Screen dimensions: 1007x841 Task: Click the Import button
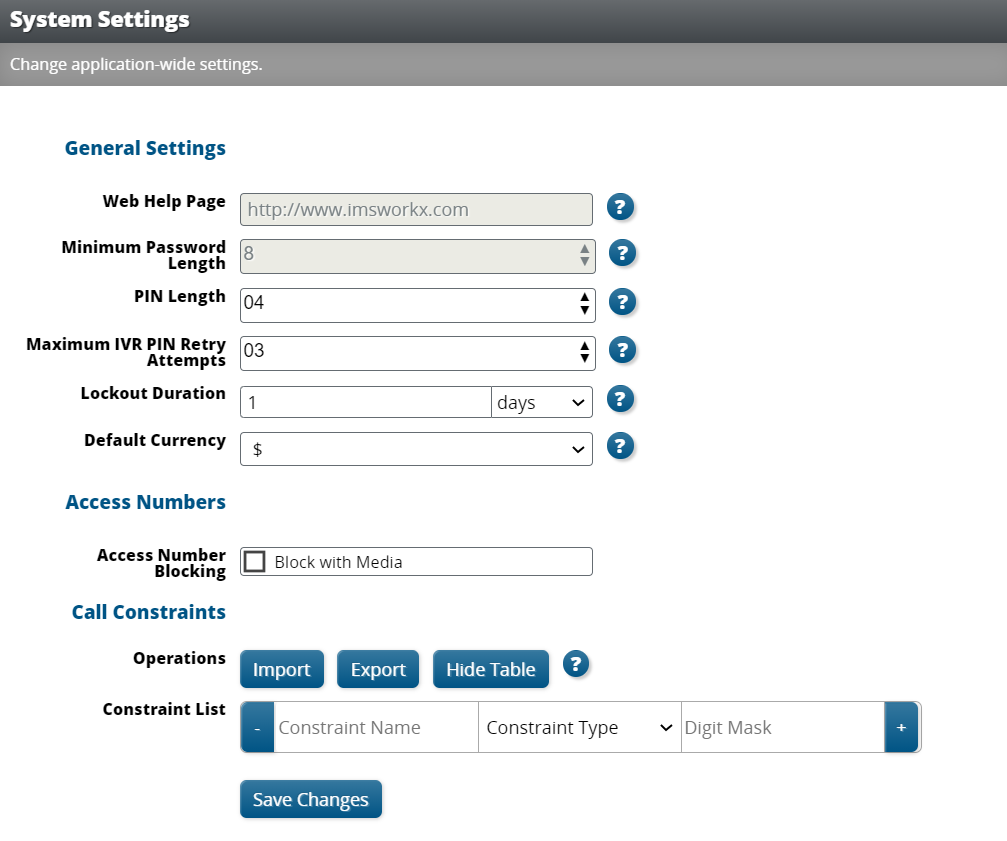281,669
